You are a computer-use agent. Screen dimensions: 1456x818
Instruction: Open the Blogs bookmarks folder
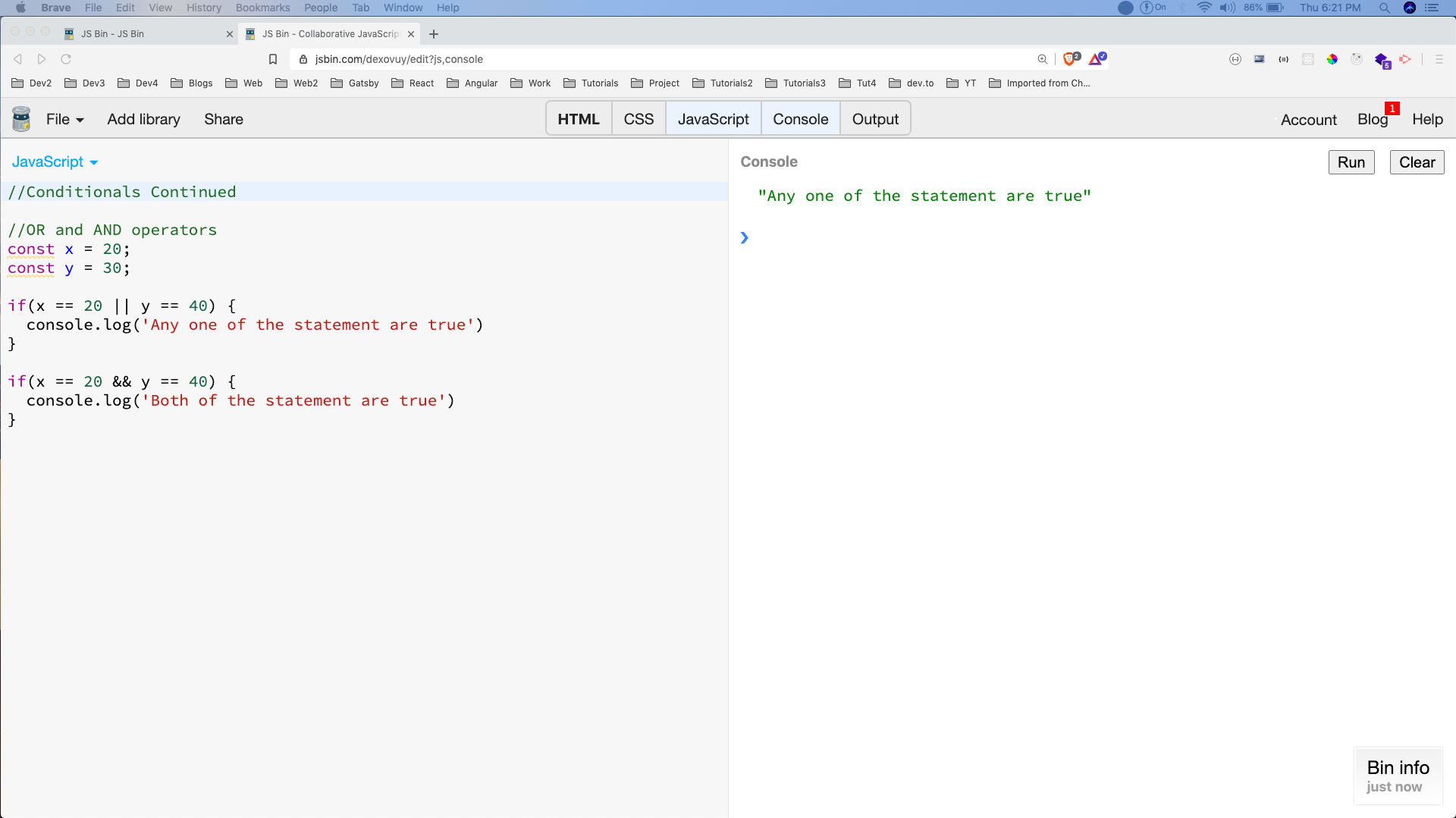192,83
